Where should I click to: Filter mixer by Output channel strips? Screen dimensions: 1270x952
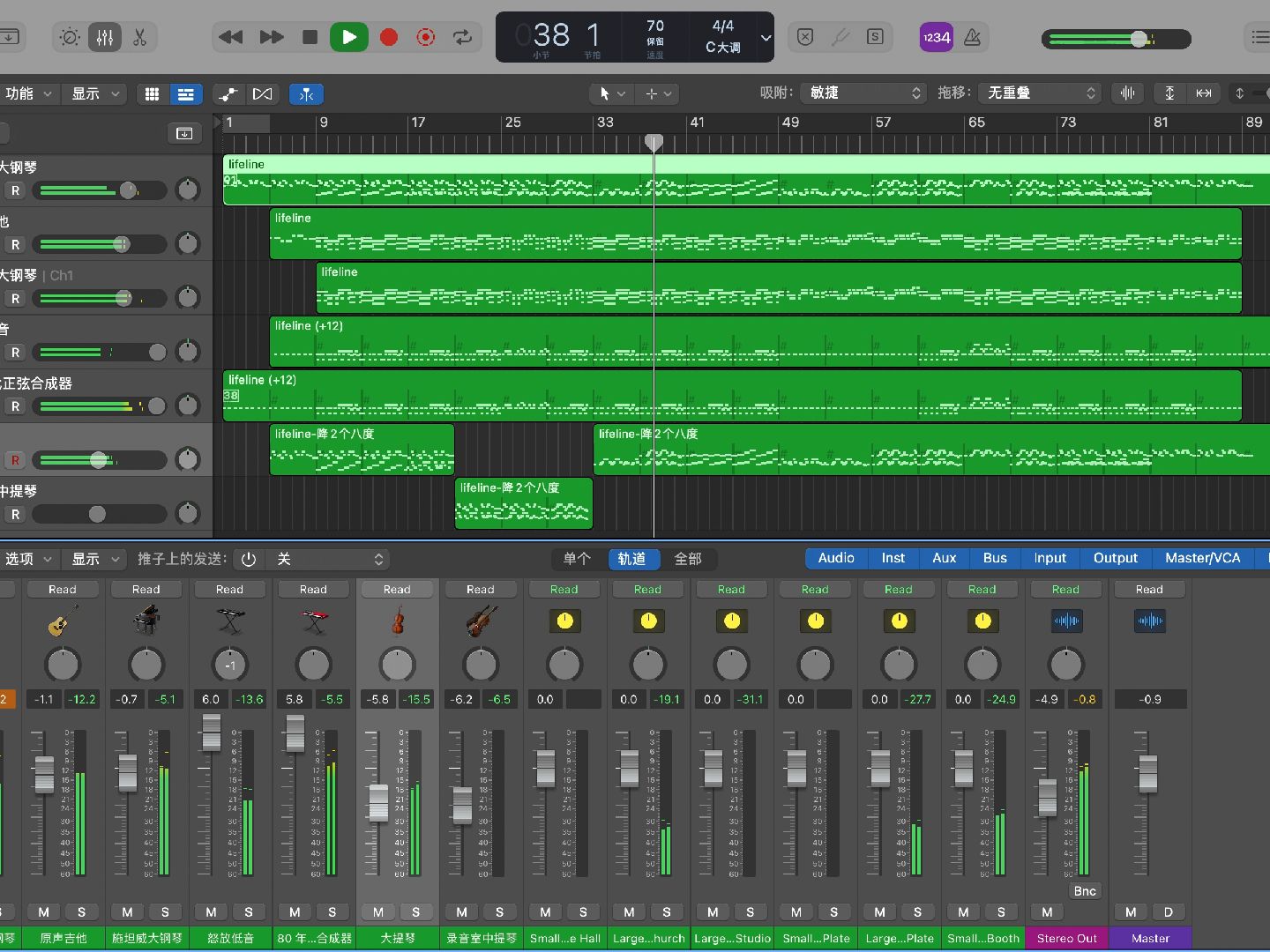[x=1116, y=558]
